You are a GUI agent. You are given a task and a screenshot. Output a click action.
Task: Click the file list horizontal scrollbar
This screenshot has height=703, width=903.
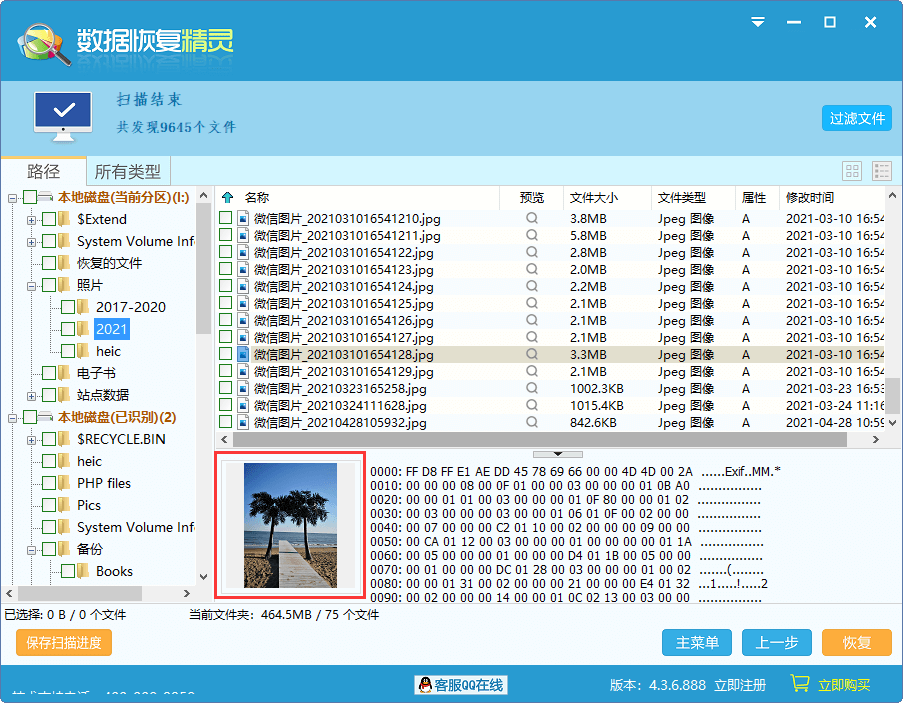coord(540,439)
